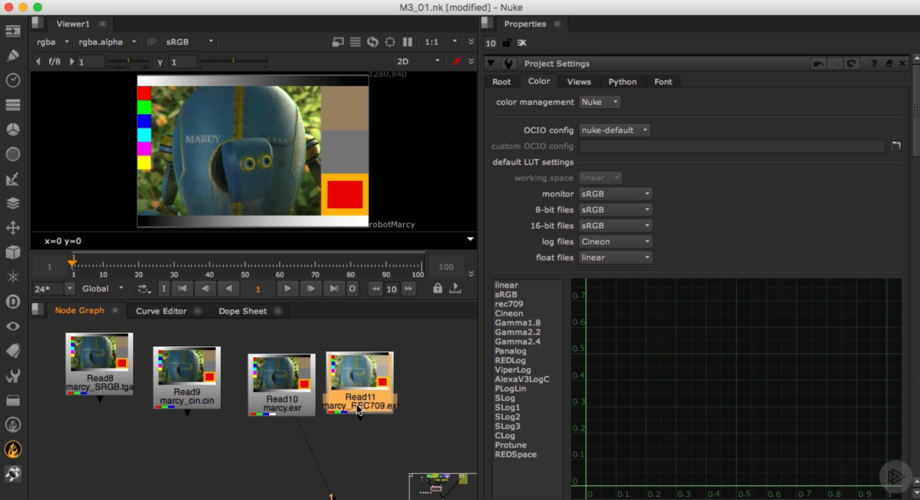Open the 1:1 zoom dropdown

tap(441, 42)
